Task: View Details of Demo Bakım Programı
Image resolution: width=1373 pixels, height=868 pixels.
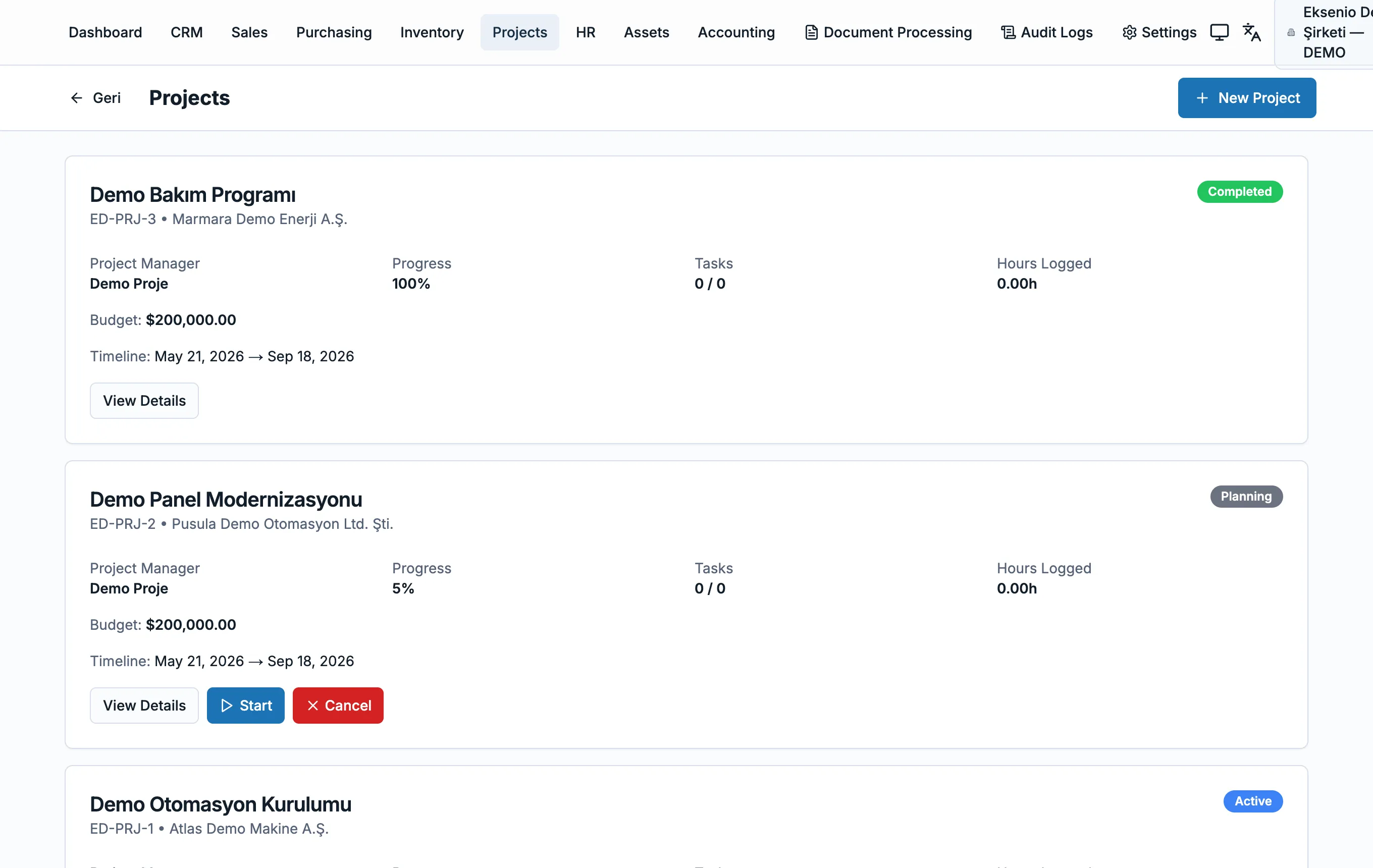Action: tap(144, 401)
